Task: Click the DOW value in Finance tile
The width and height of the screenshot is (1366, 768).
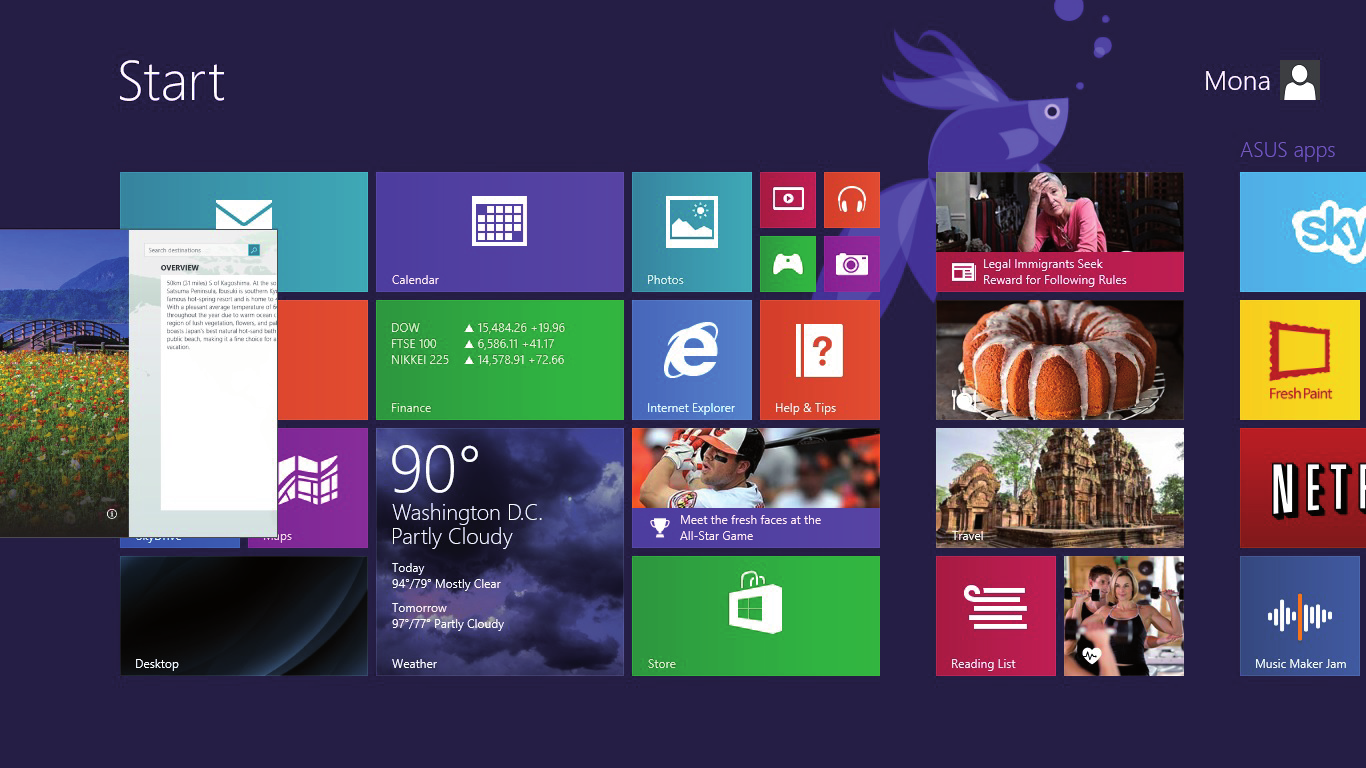Action: click(x=515, y=328)
